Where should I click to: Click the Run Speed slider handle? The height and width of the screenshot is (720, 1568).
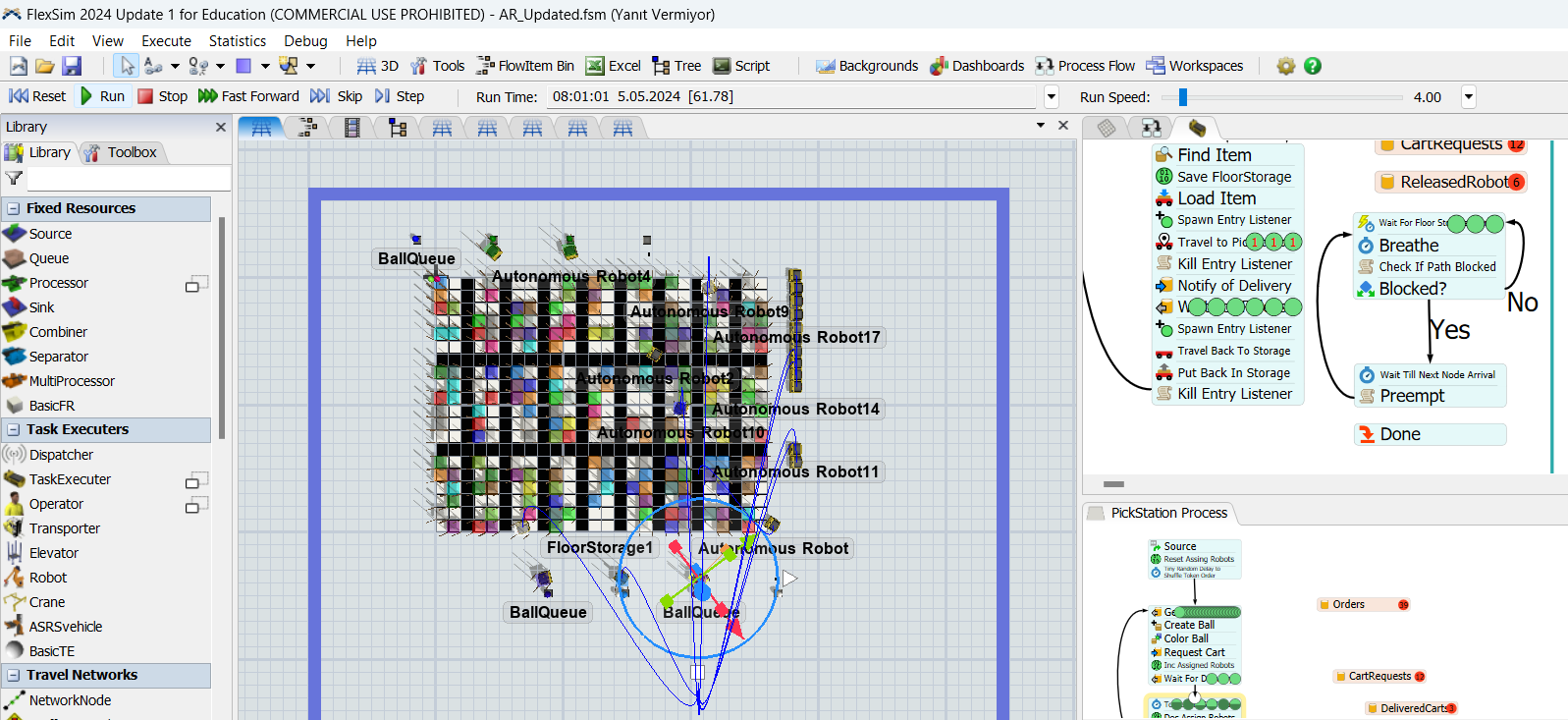1183,96
